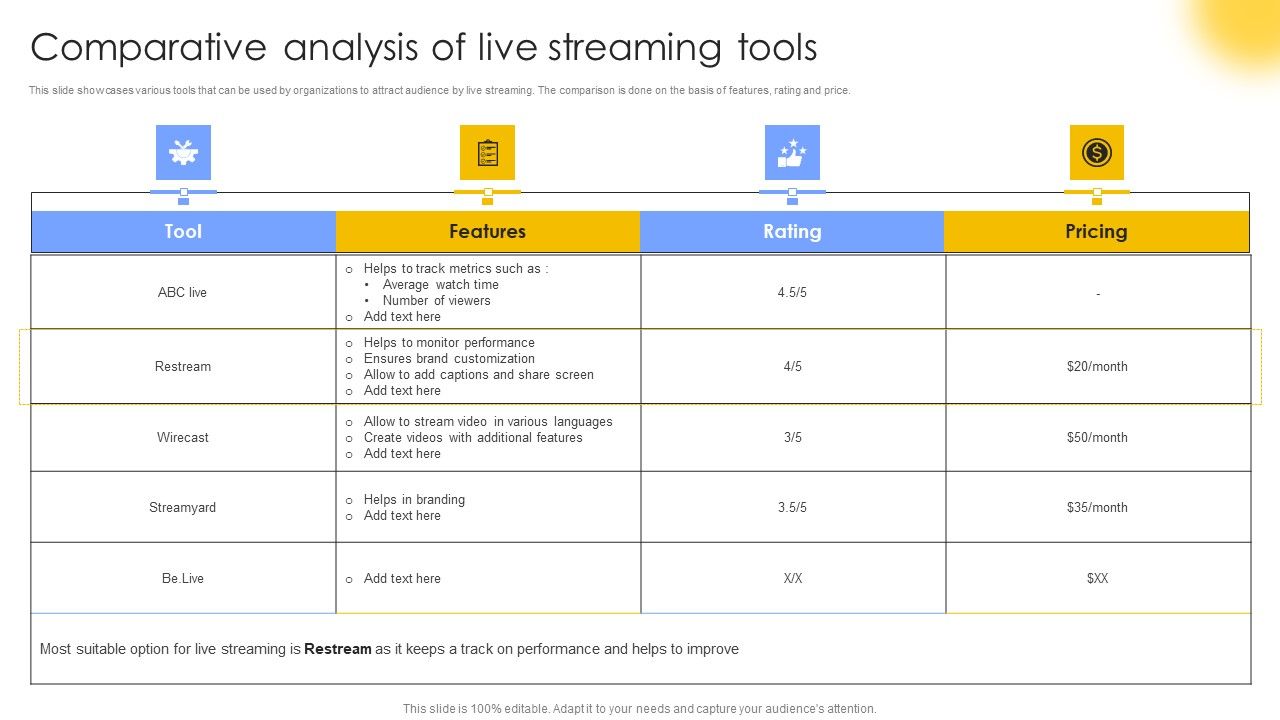Click the 'Number of viewers' bullet
Viewport: 1280px width, 720px height.
tap(436, 300)
